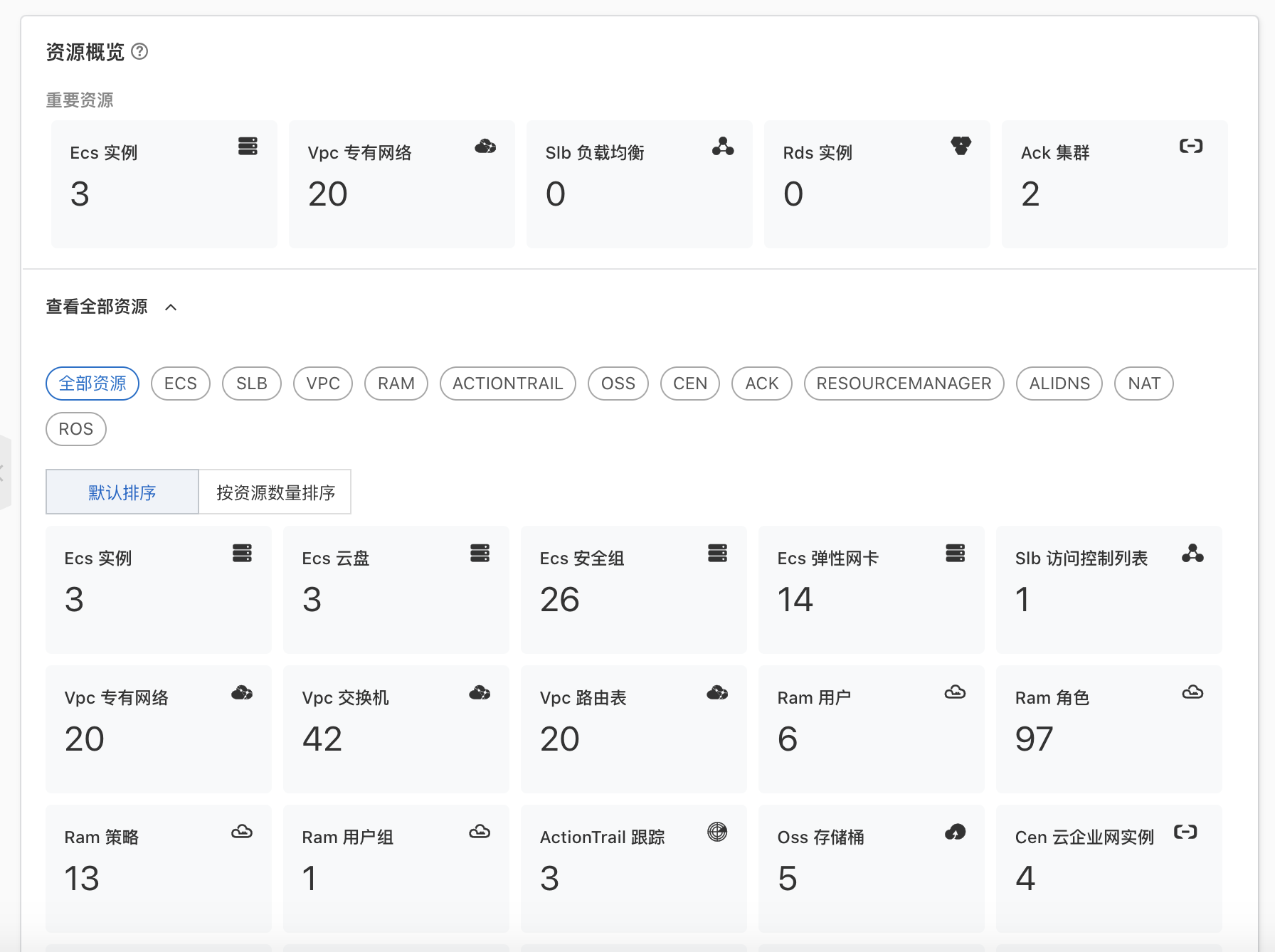Click cloud icon on top Vpc 专有网络 card
1275x952 pixels.
click(x=485, y=147)
